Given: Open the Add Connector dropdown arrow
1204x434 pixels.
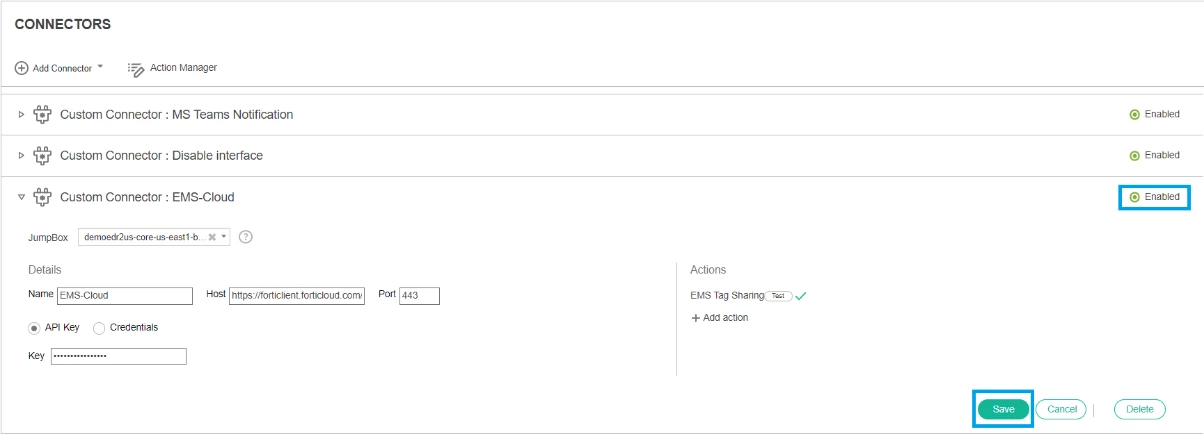Looking at the screenshot, I should point(100,67).
